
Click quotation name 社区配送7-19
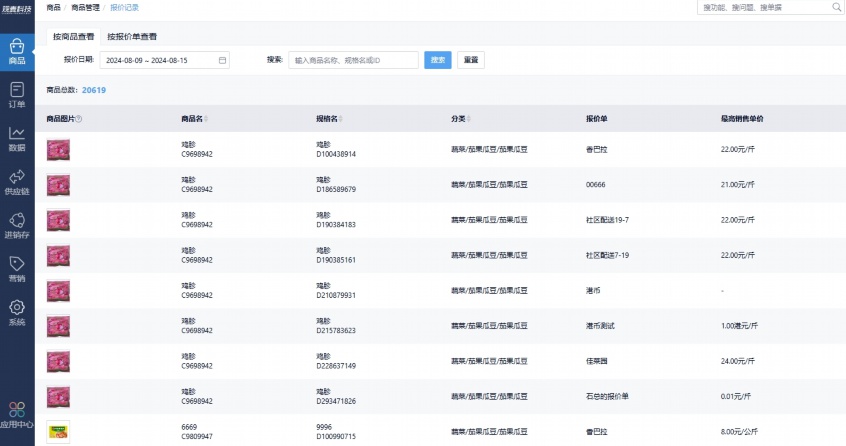click(608, 255)
